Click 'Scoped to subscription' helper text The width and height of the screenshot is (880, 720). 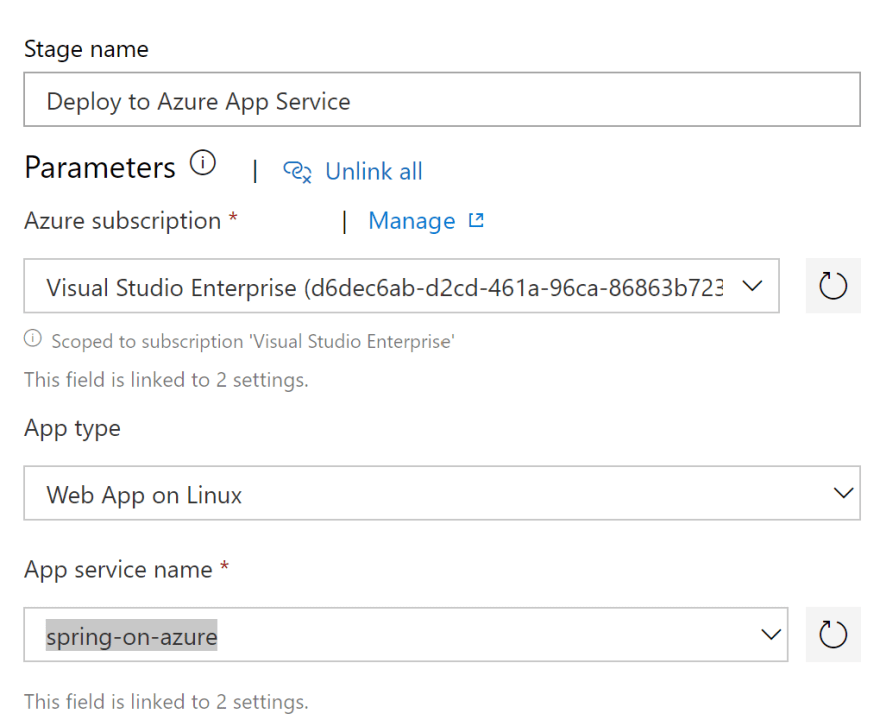click(x=253, y=341)
